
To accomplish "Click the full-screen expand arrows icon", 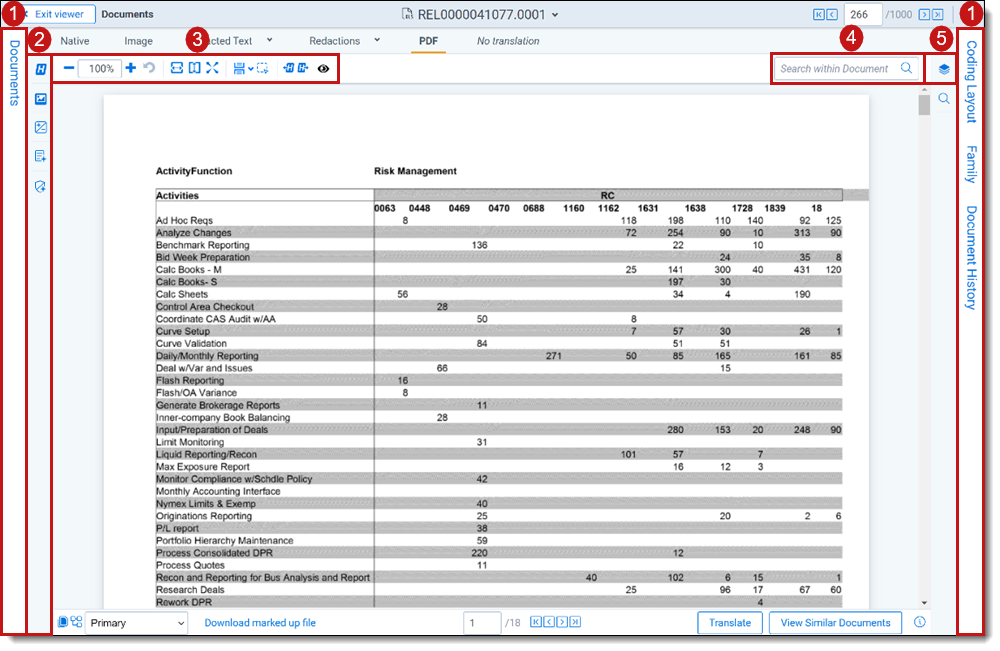I will tap(212, 68).
